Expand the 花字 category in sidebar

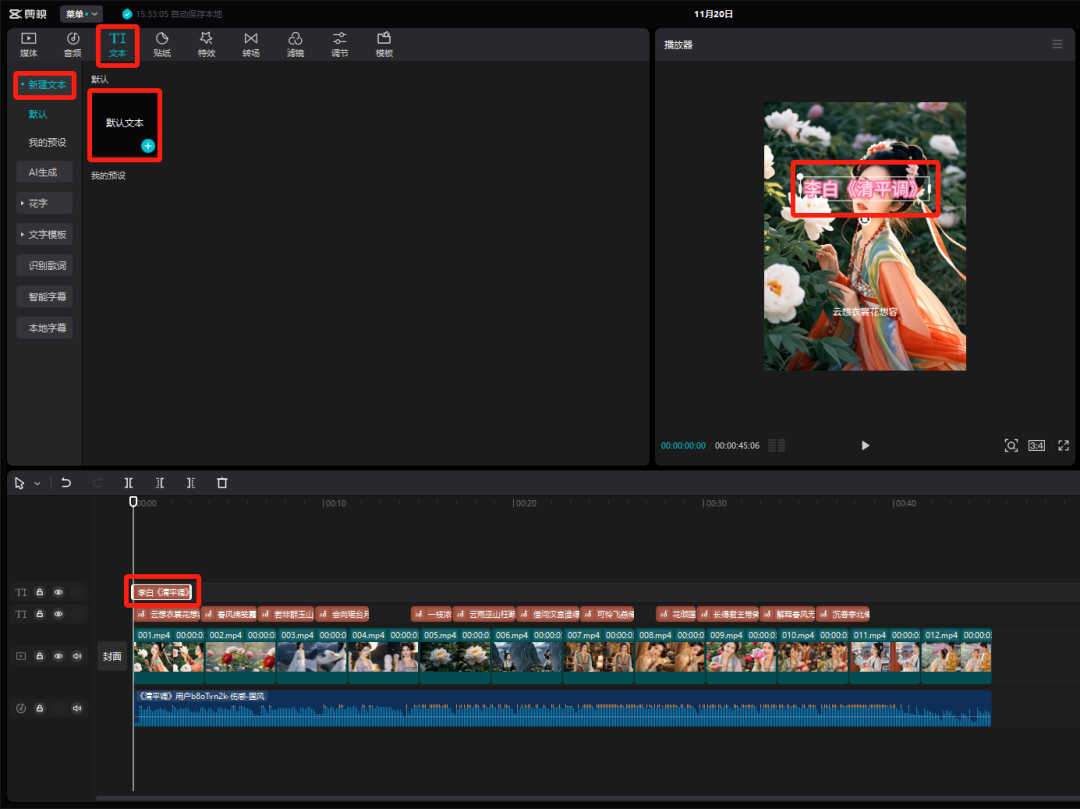click(x=45, y=204)
